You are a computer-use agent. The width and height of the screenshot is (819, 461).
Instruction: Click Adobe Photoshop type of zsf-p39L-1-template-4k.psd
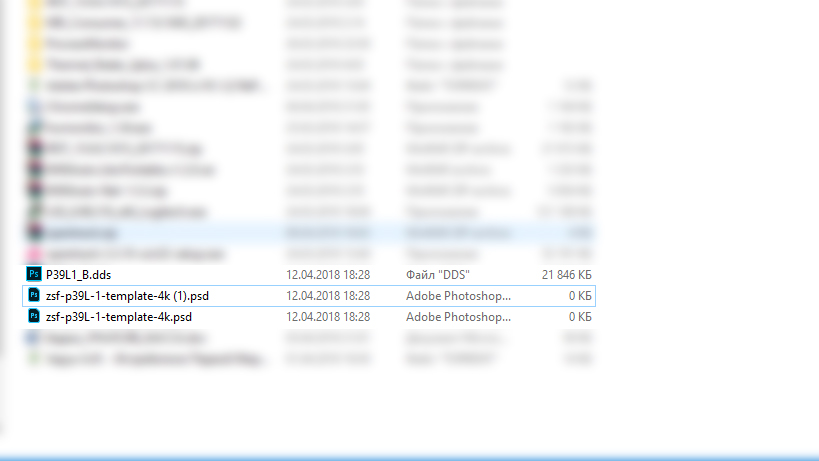459,317
